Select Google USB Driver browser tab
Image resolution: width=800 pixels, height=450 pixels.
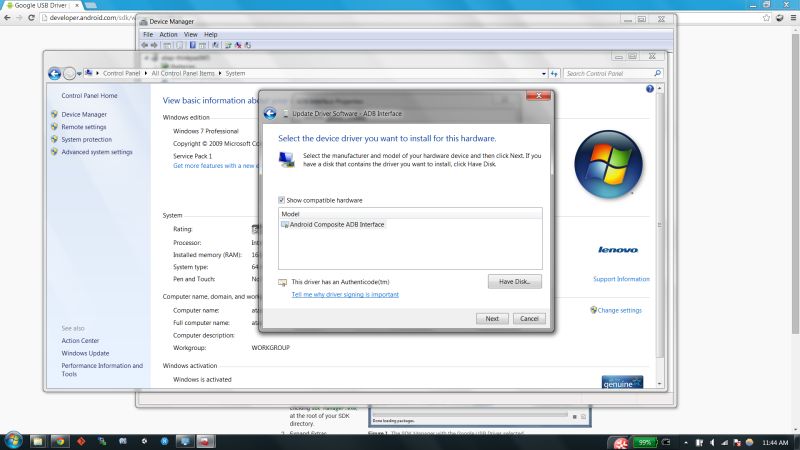pyautogui.click(x=41, y=5)
